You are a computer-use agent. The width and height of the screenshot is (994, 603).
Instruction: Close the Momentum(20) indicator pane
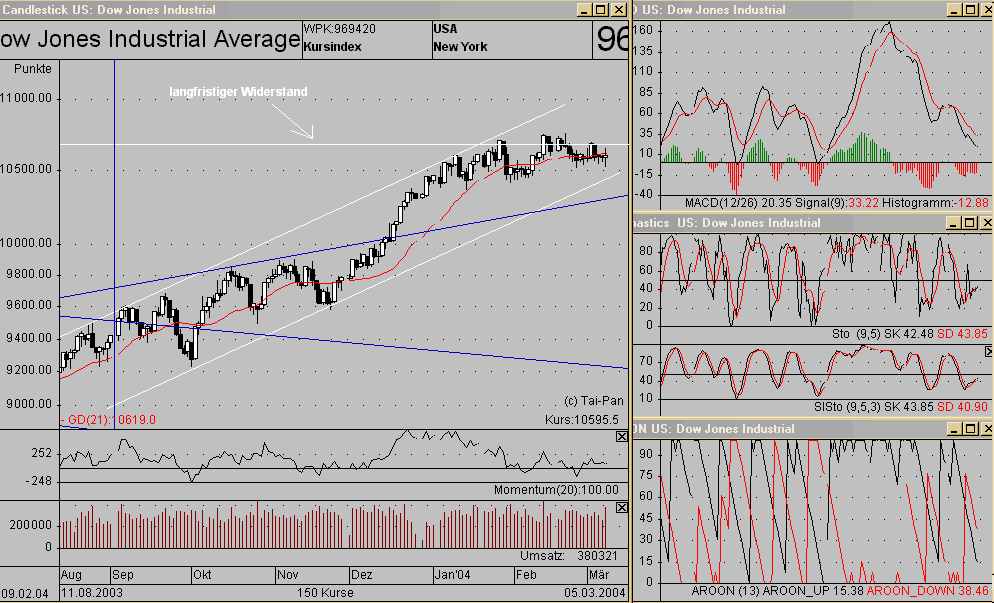621,436
